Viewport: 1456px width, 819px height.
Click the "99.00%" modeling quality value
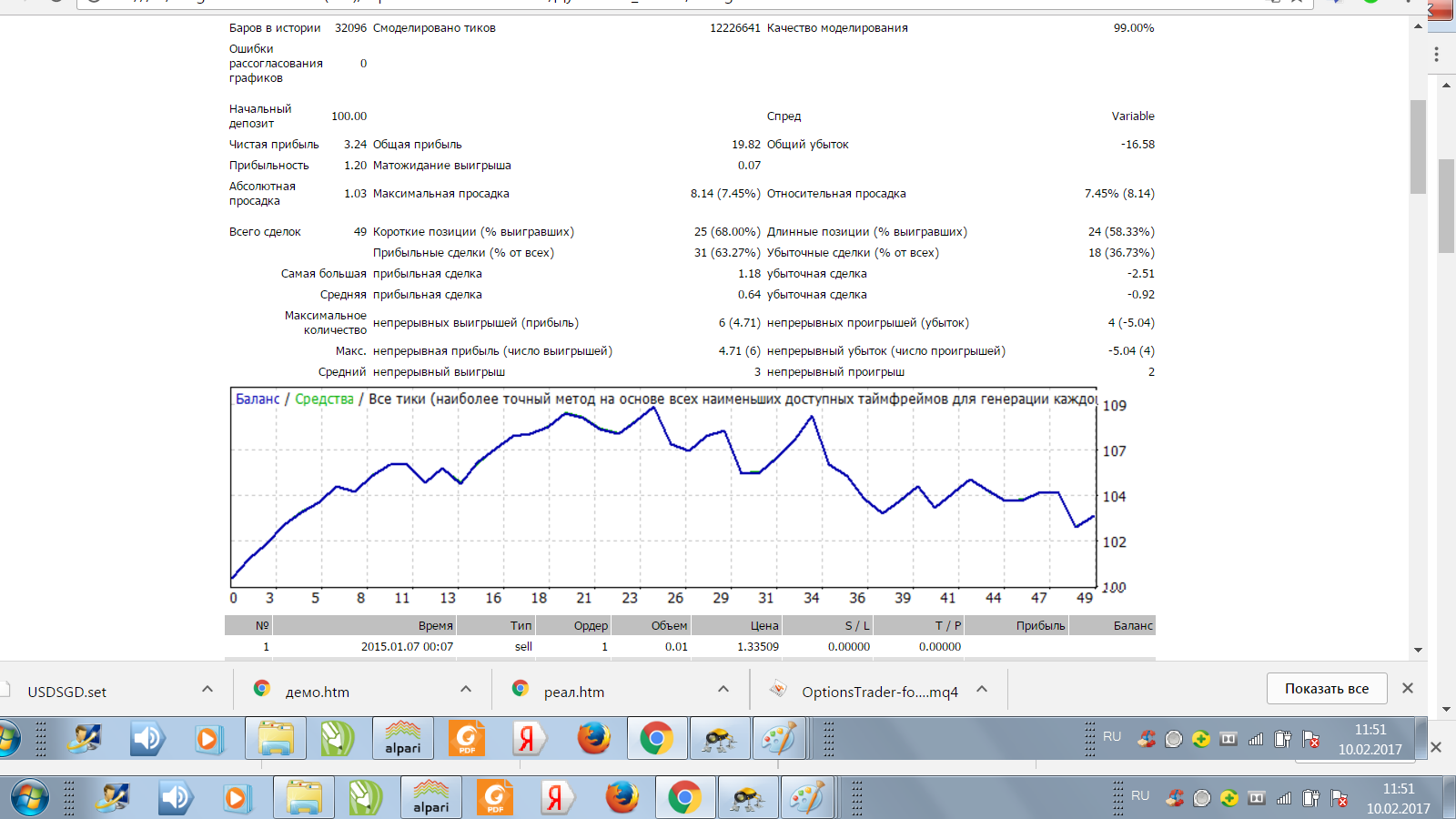pyautogui.click(x=1134, y=28)
